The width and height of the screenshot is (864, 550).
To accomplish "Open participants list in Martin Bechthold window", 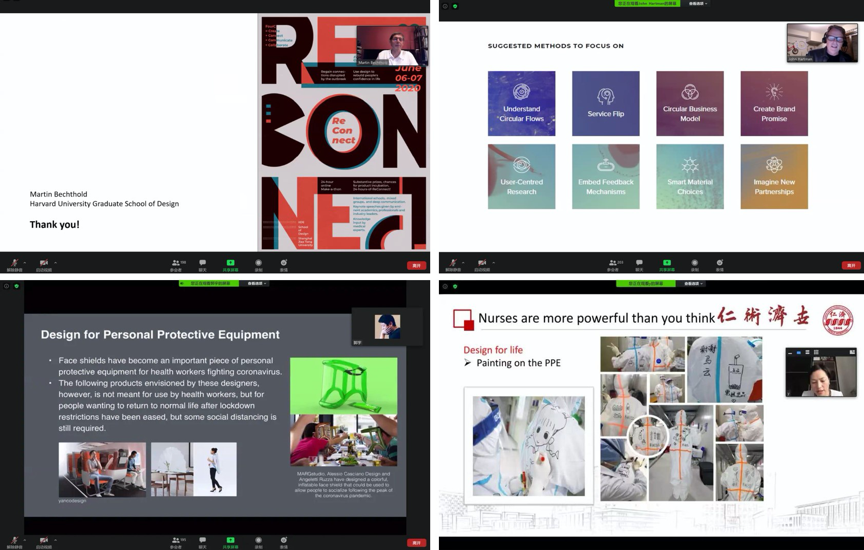I will (177, 265).
